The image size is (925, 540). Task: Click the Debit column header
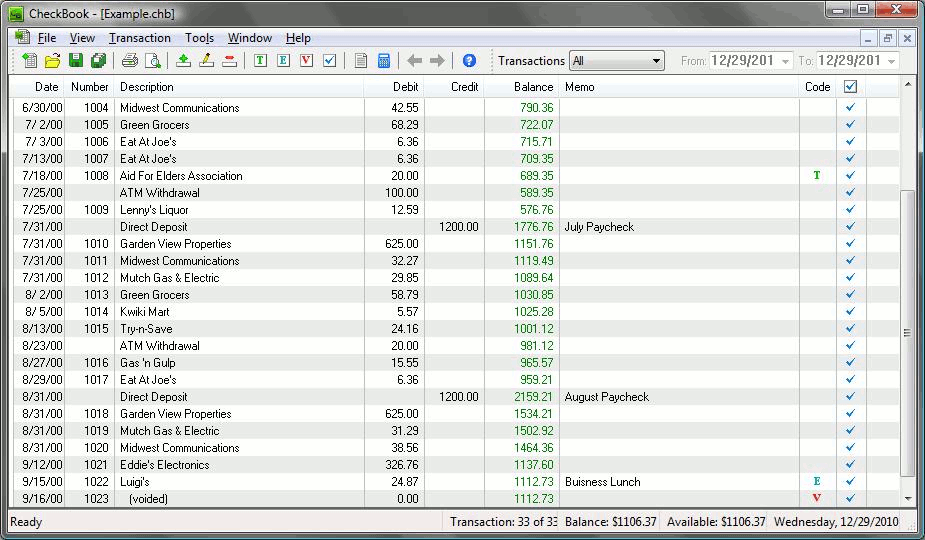click(394, 87)
